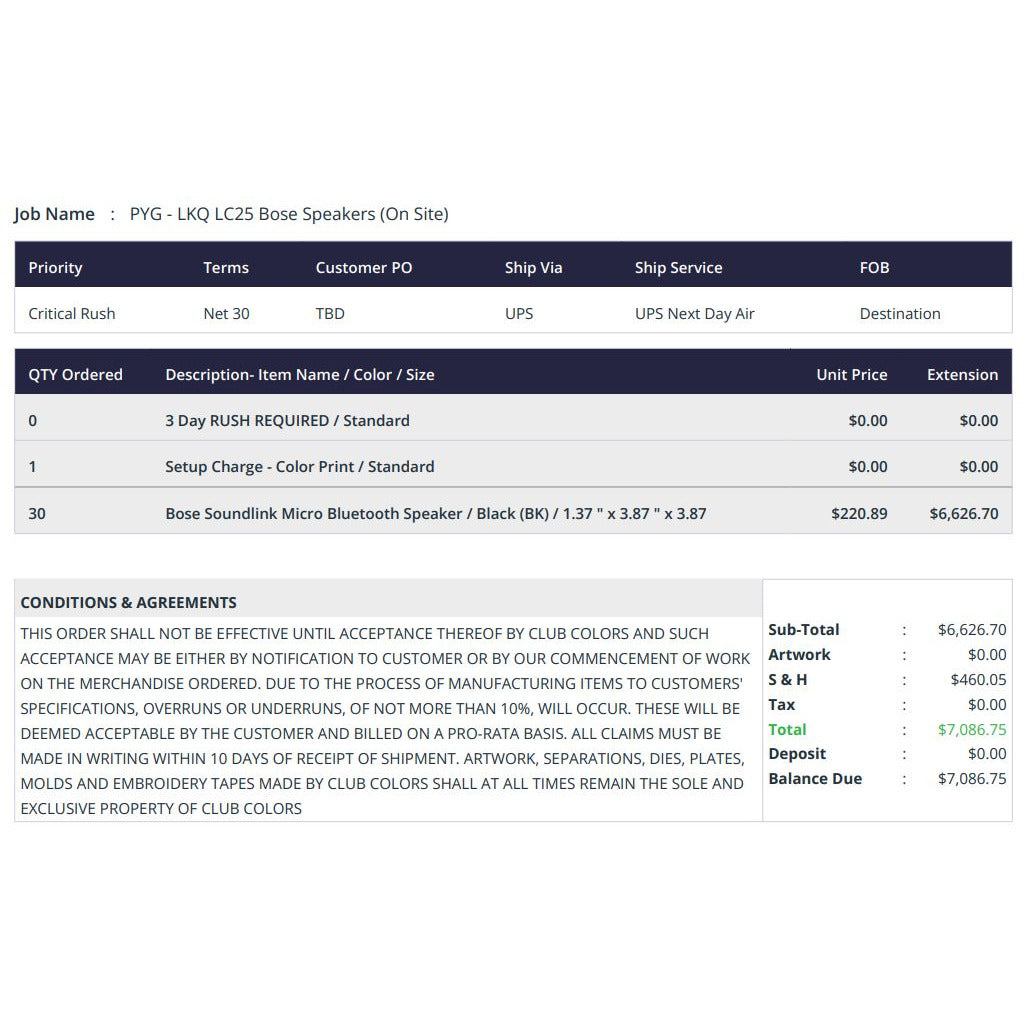The width and height of the screenshot is (1025, 1025).
Task: Click the Priority column header
Action: (x=55, y=267)
